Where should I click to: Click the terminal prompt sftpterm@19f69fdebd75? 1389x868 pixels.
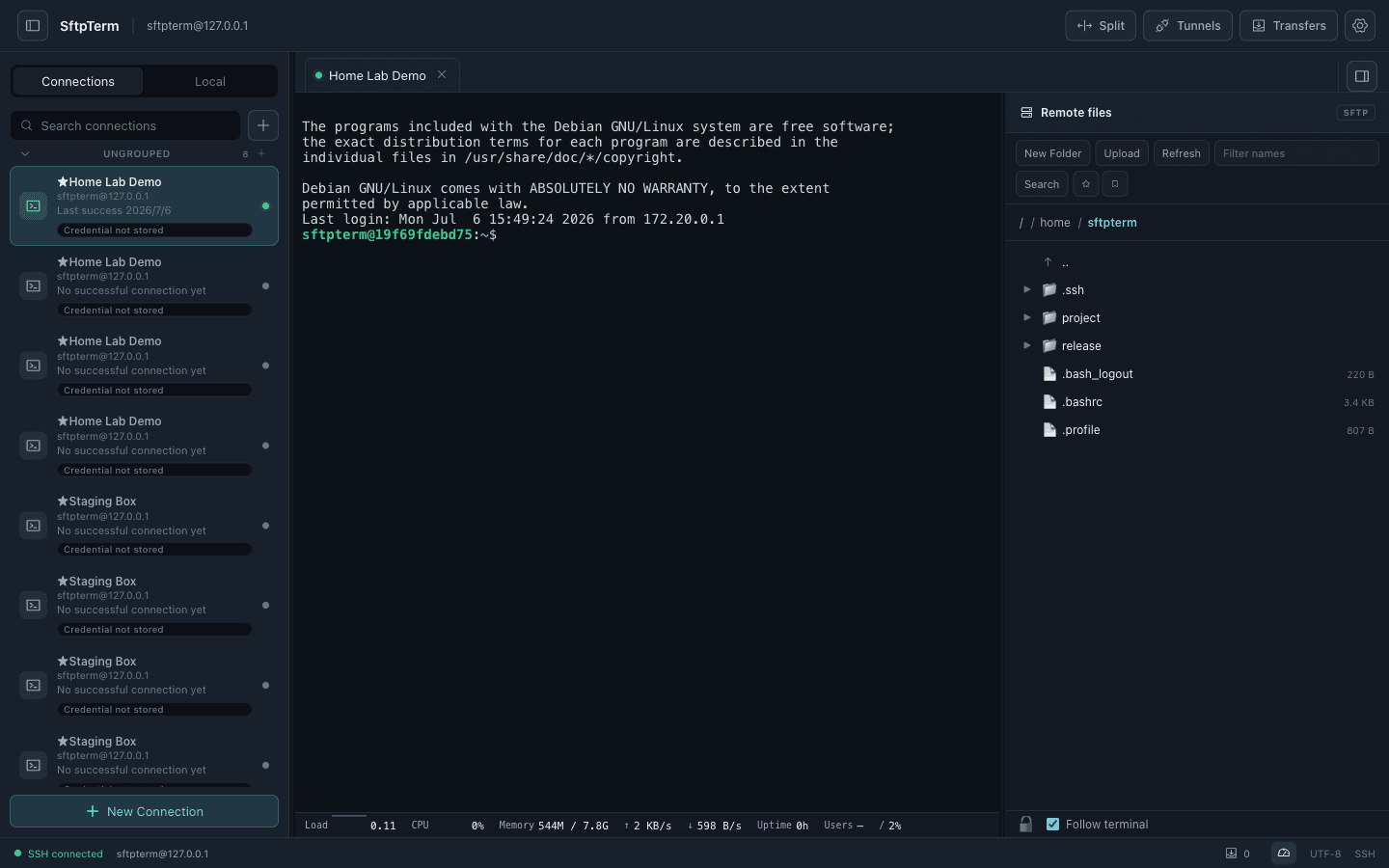tap(387, 234)
